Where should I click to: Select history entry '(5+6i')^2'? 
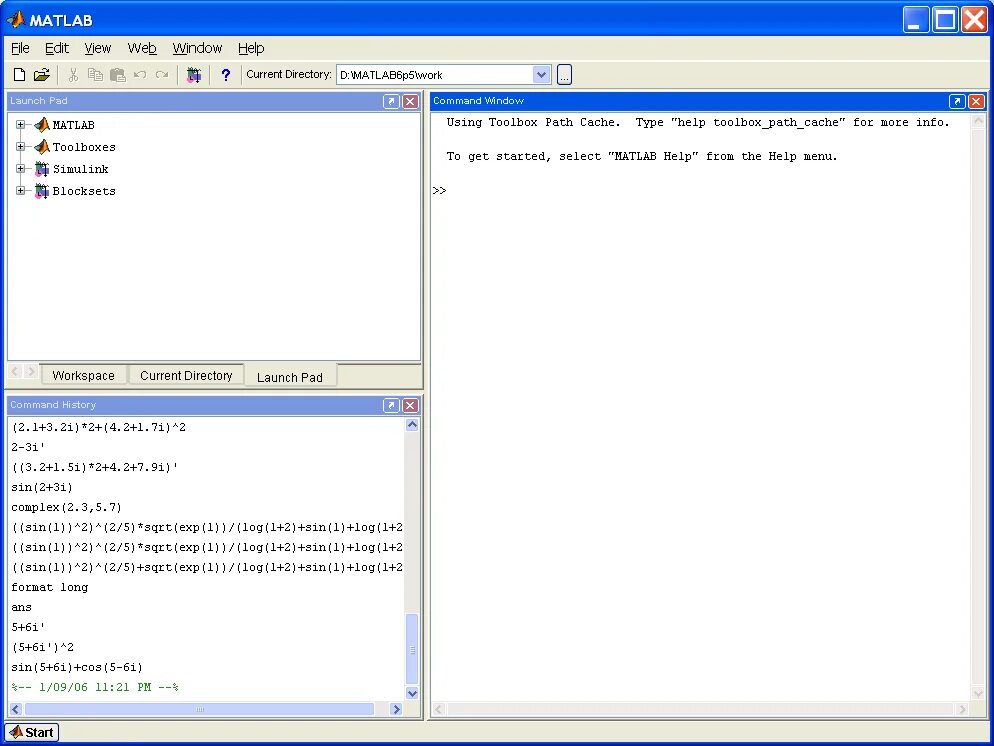pyautogui.click(x=42, y=647)
